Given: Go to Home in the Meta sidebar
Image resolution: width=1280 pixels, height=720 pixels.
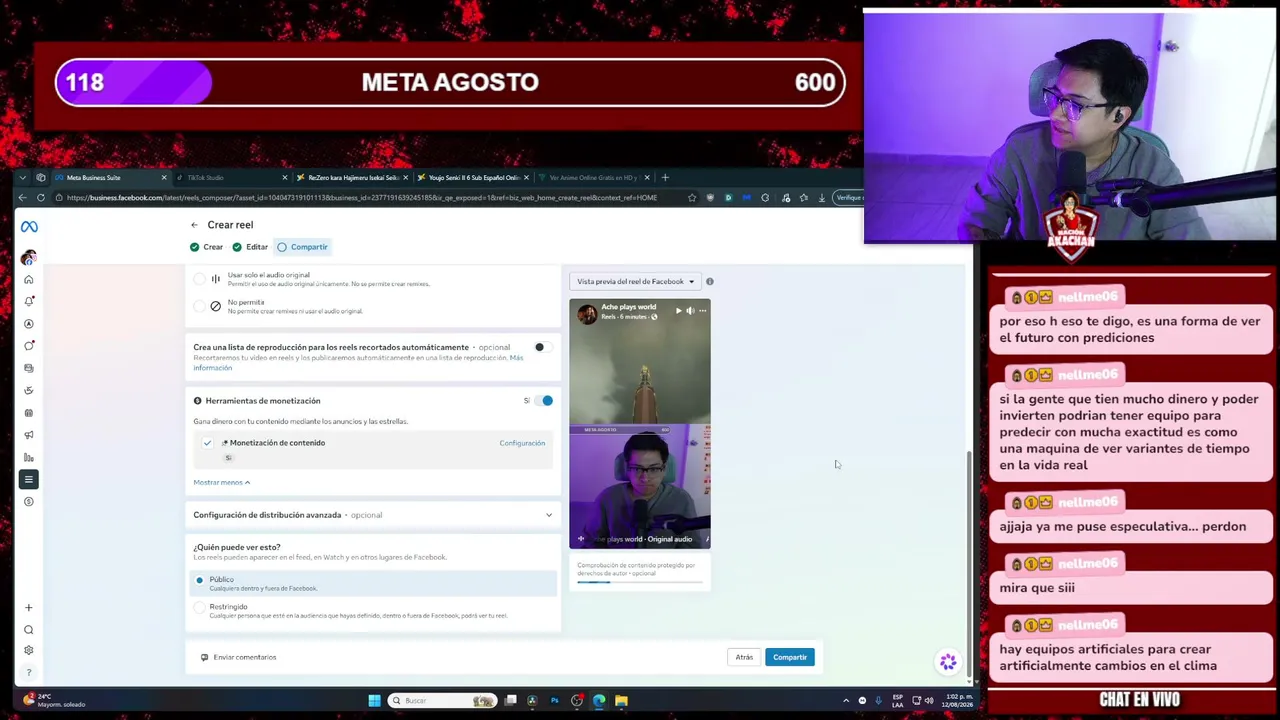Looking at the screenshot, I should 29,280.
